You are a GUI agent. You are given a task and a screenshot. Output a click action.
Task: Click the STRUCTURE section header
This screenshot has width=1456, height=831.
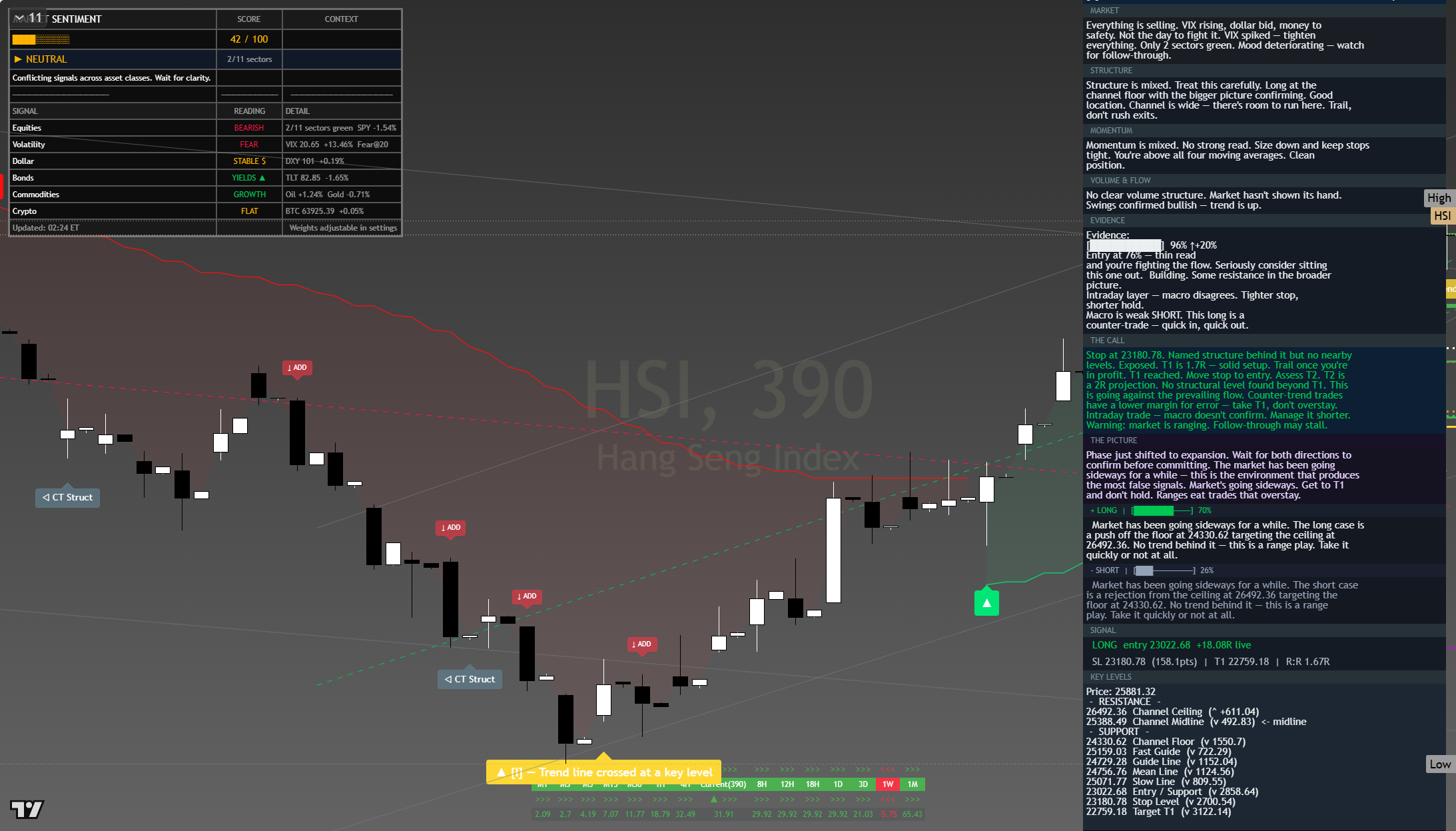tap(1264, 71)
